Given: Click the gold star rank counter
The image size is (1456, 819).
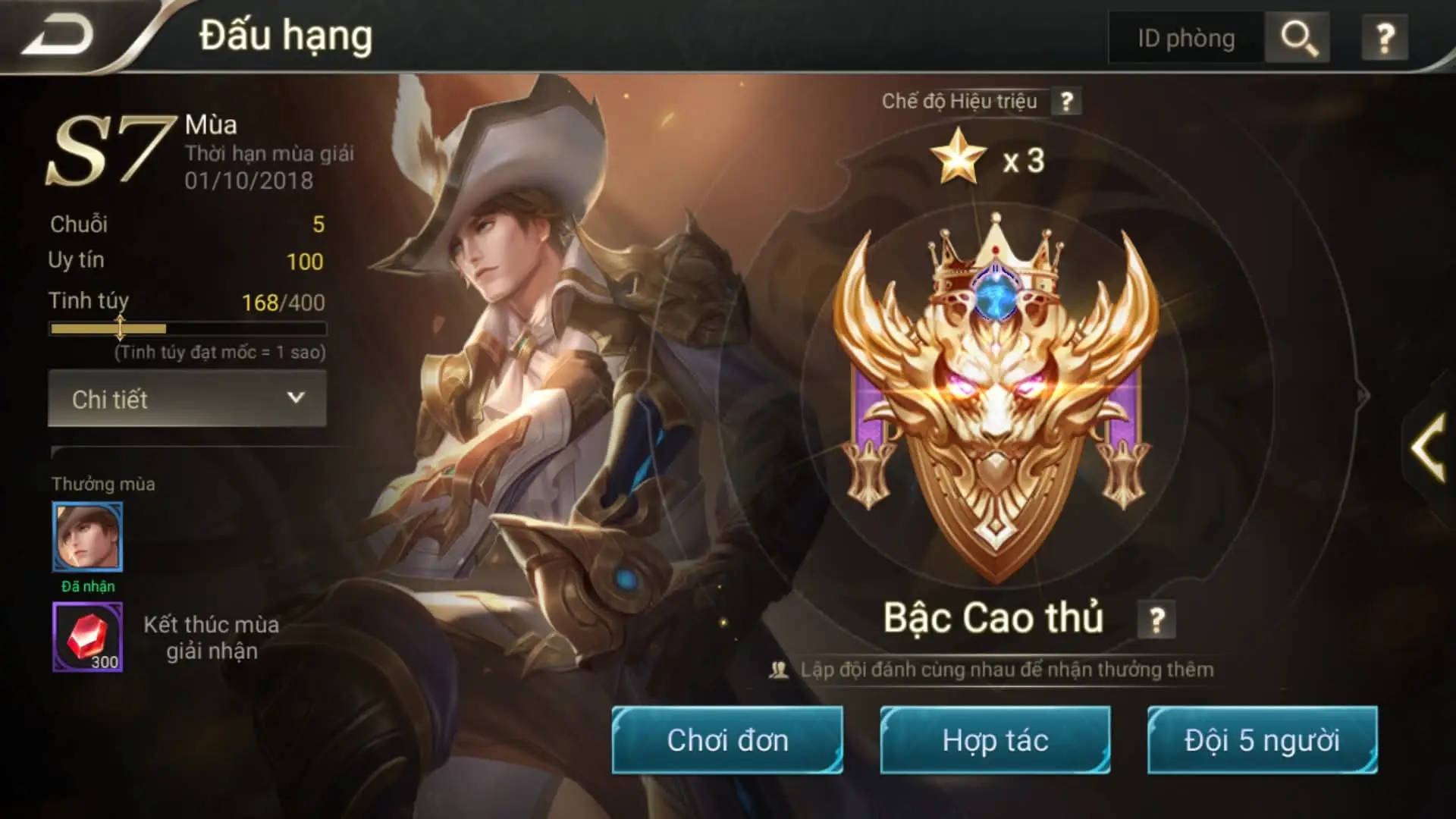Looking at the screenshot, I should [x=987, y=158].
